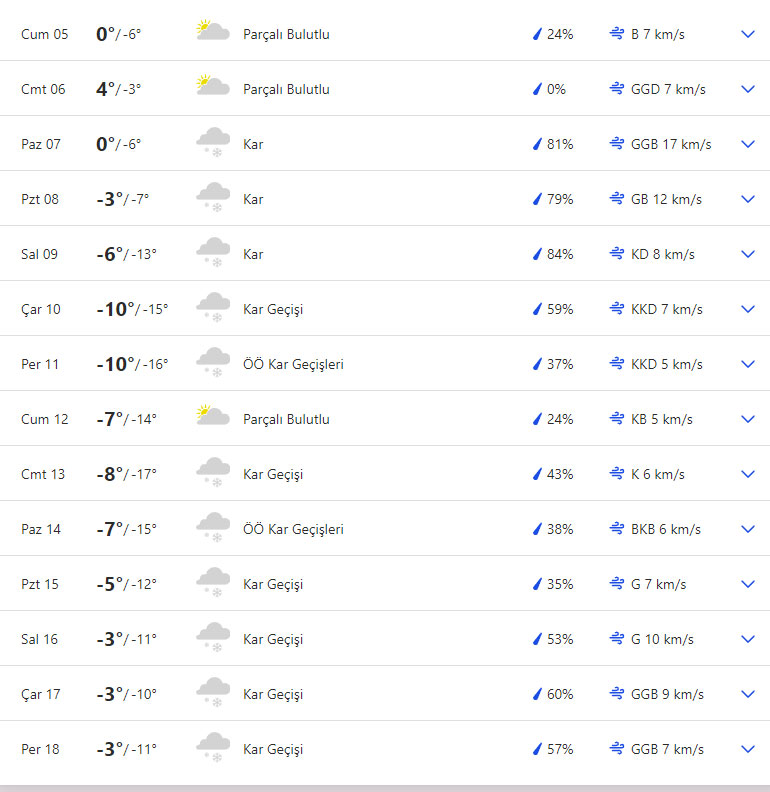The image size is (770, 792).
Task: Expand the Sal 16 forecast chevron
Action: coord(747,639)
